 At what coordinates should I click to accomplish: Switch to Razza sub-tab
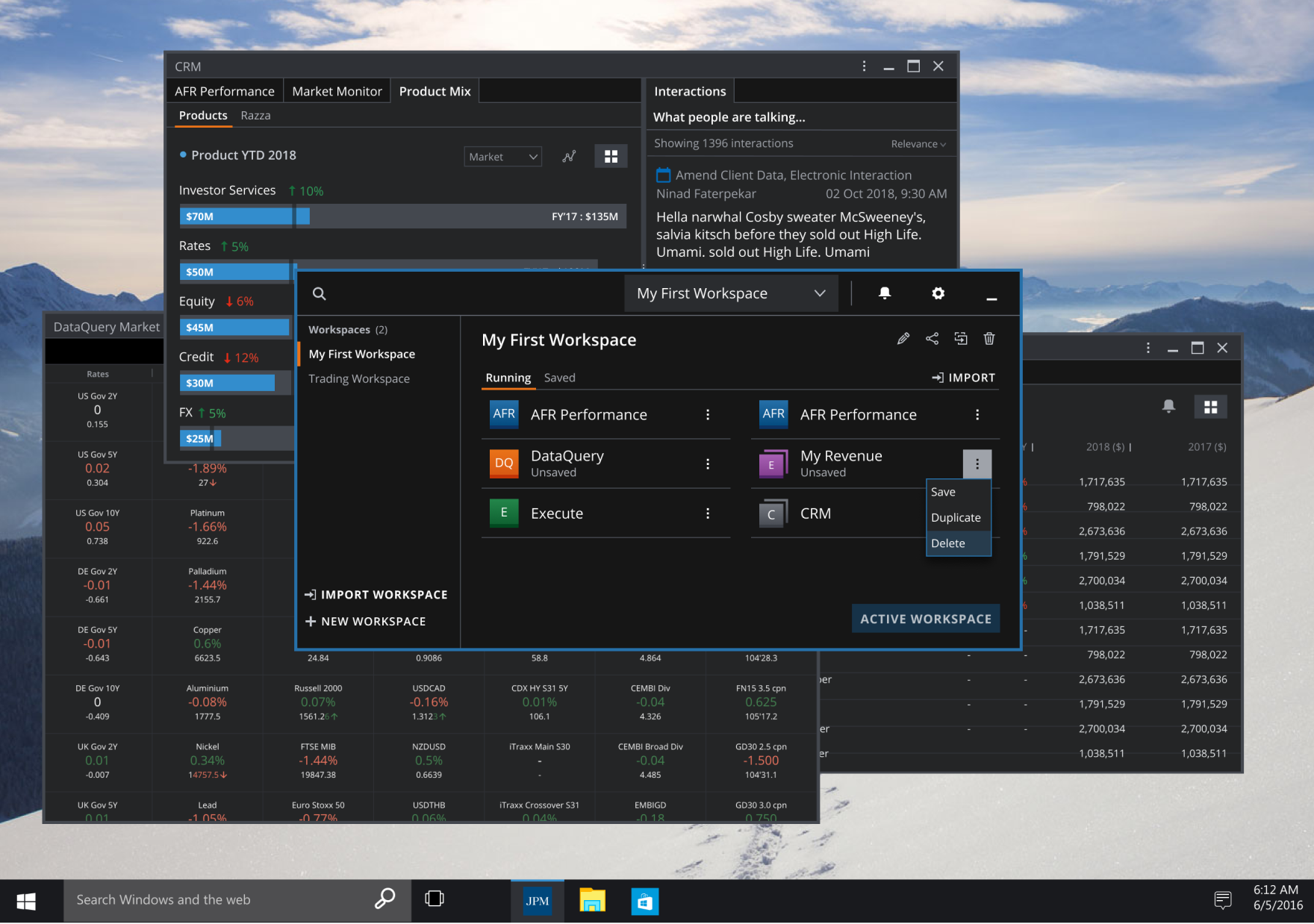pyautogui.click(x=255, y=116)
